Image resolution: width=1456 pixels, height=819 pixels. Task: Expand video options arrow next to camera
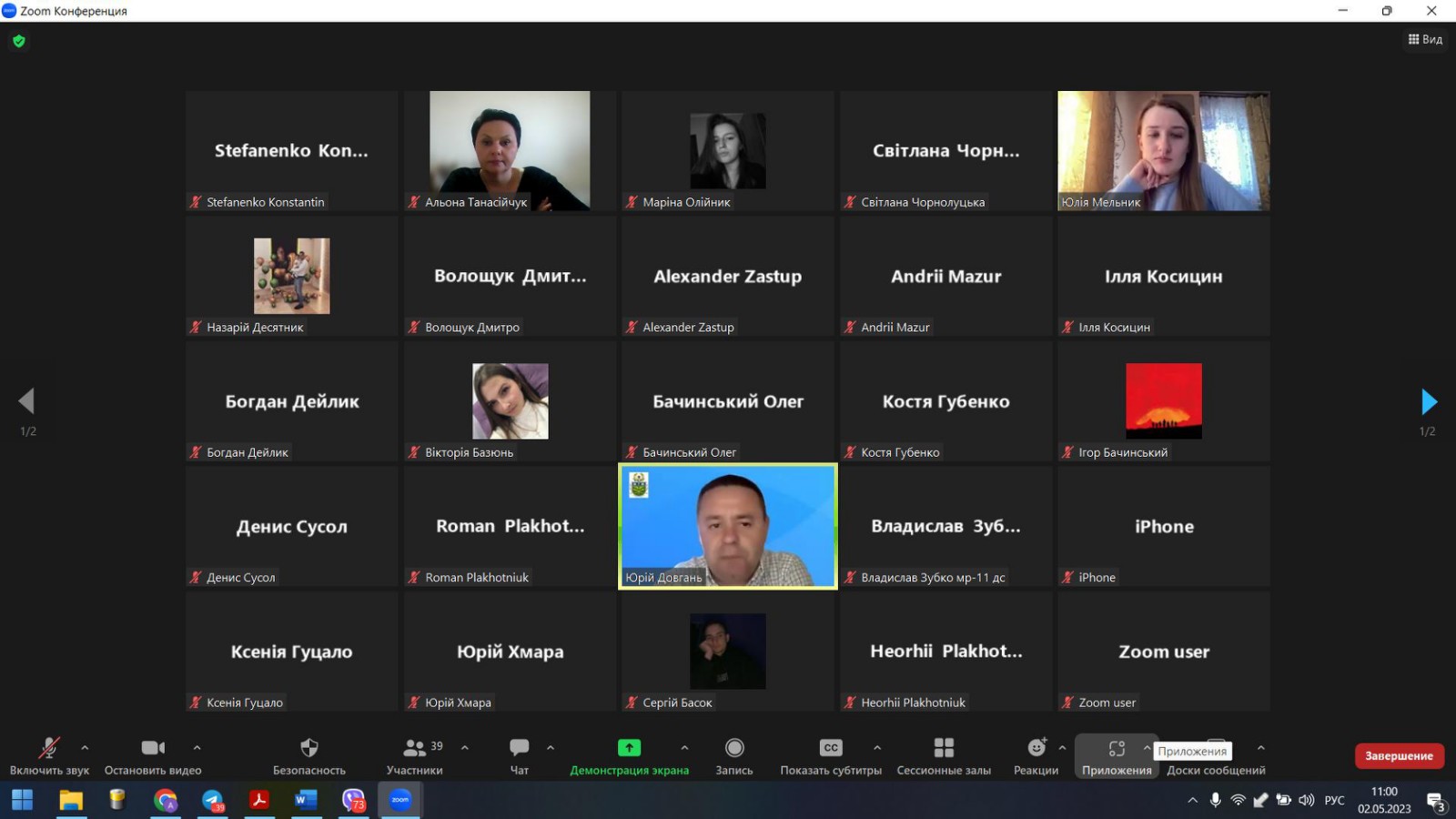[197, 748]
